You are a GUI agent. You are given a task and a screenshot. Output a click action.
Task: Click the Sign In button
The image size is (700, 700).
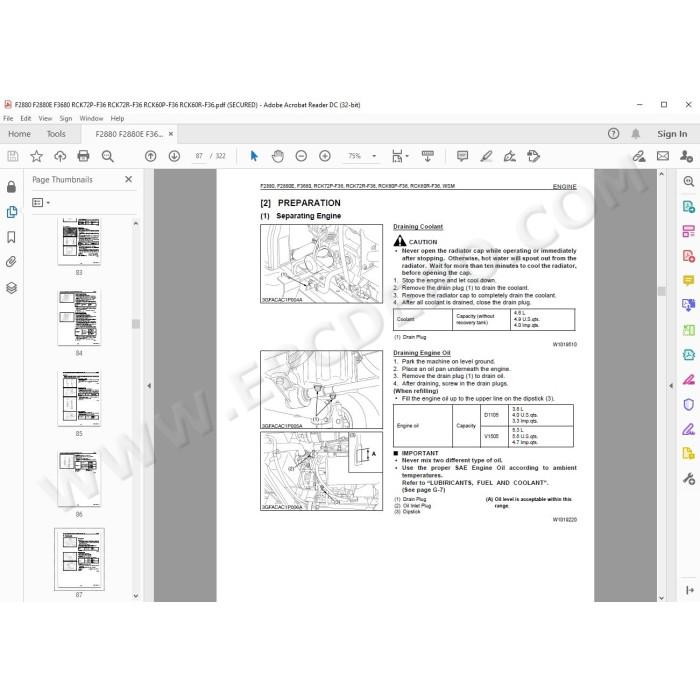point(672,134)
